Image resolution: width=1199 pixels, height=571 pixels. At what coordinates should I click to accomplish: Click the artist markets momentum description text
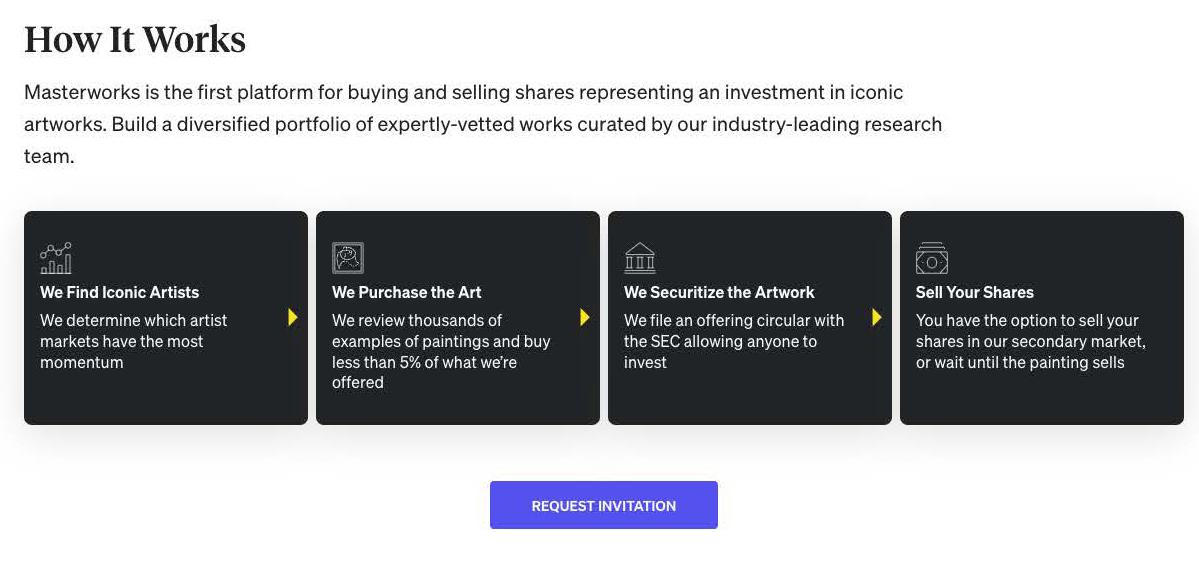(133, 341)
